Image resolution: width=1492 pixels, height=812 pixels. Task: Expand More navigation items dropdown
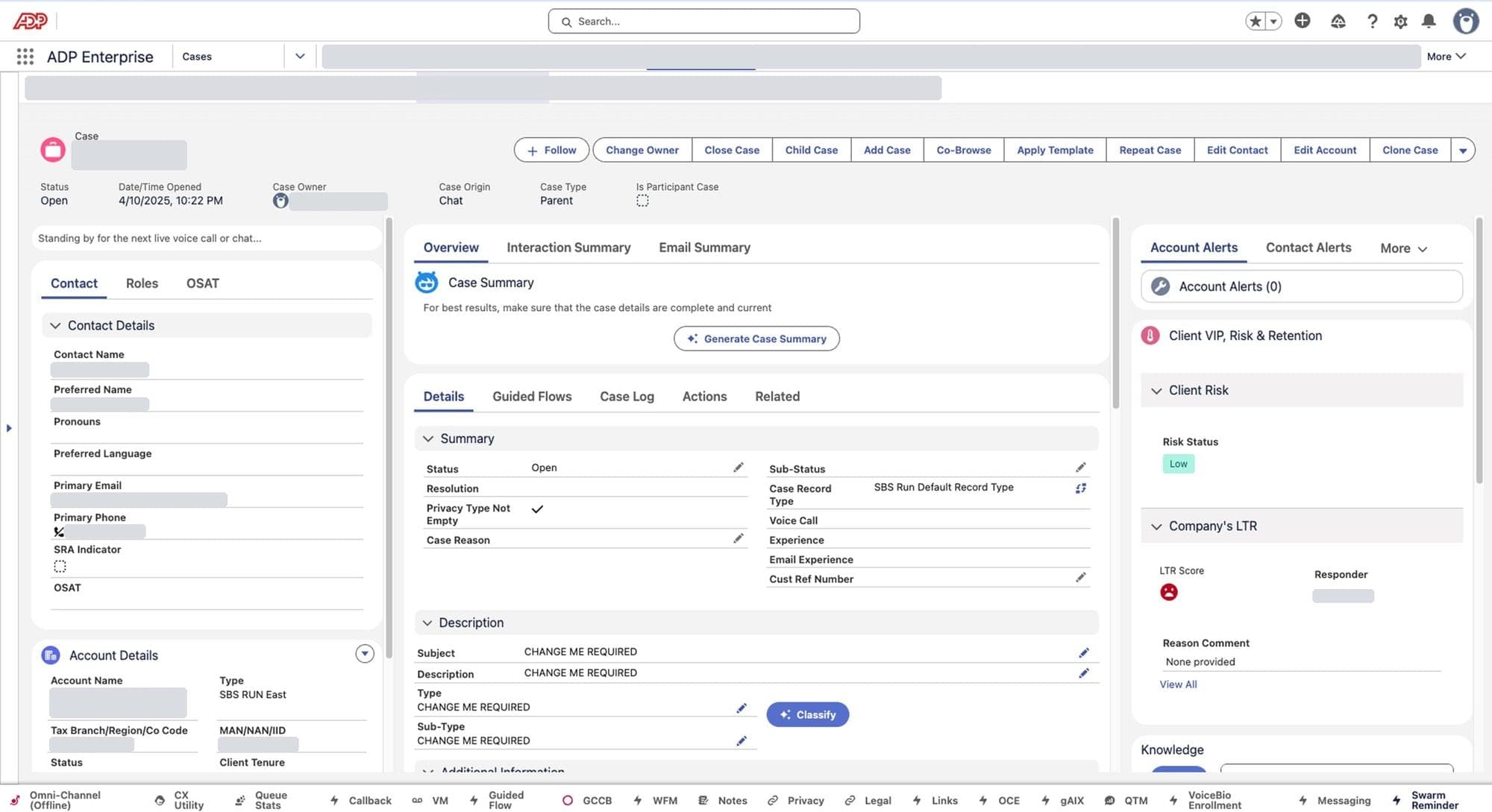pos(1446,57)
